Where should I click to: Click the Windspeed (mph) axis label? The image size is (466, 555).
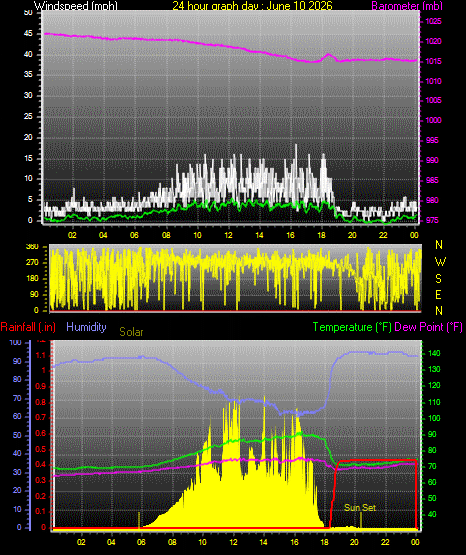coord(76,6)
